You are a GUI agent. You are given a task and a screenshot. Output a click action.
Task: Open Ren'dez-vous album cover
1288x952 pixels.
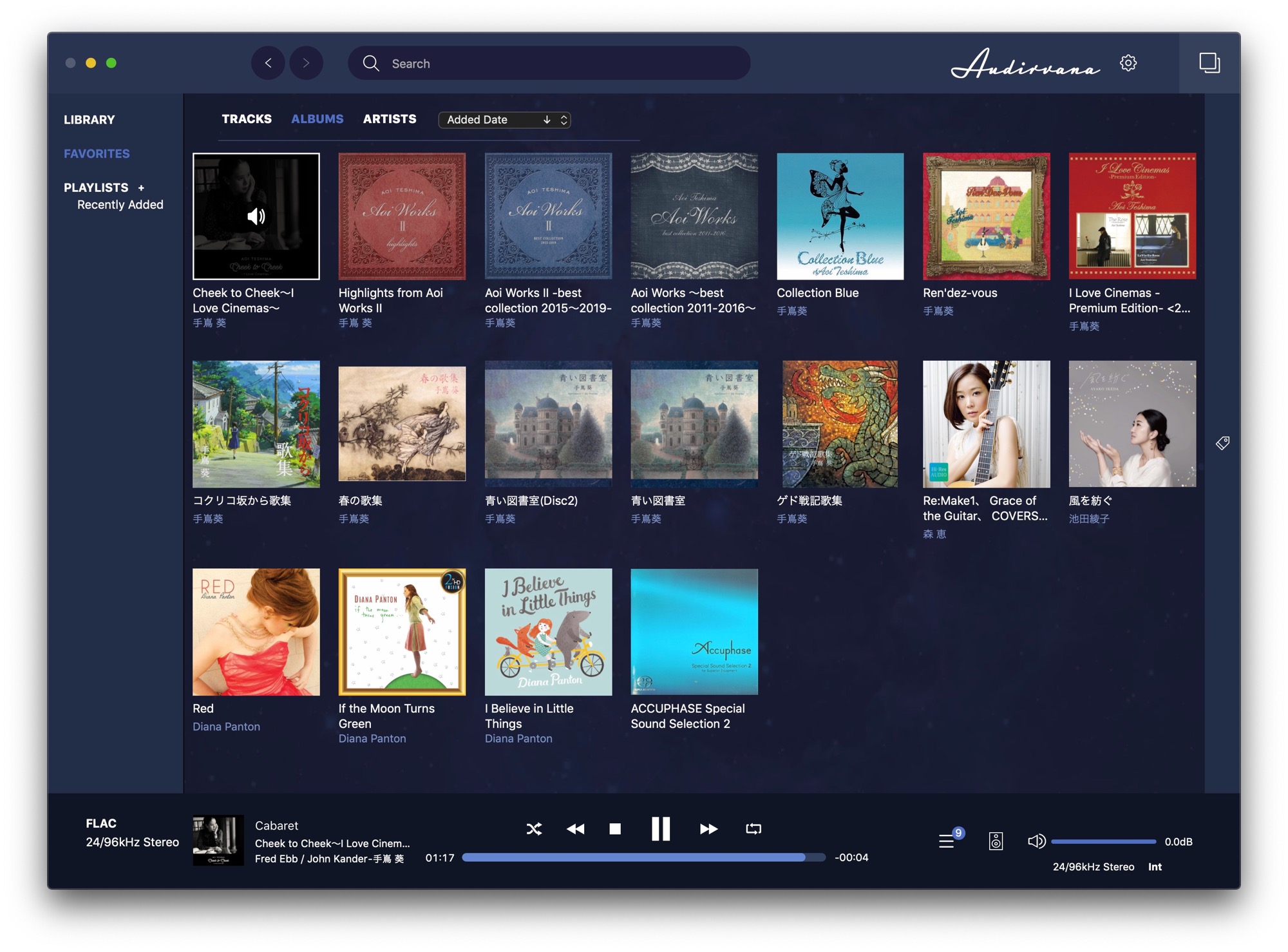[987, 216]
